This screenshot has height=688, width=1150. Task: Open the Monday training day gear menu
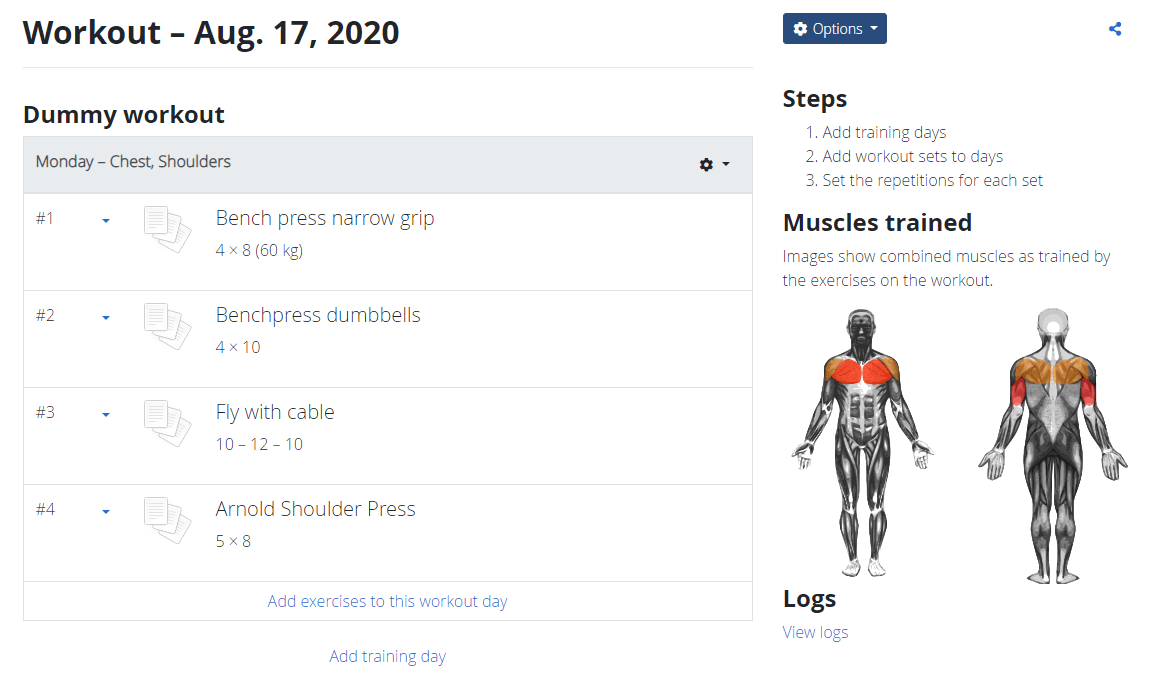point(713,164)
